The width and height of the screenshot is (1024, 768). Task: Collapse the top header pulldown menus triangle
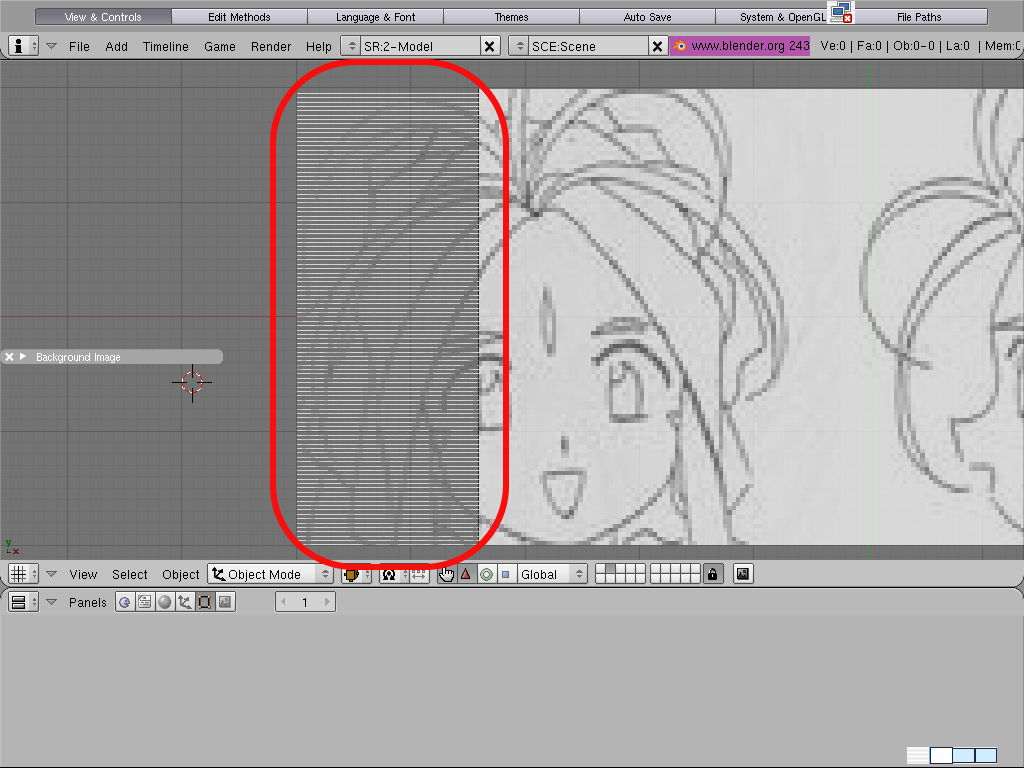(52, 46)
